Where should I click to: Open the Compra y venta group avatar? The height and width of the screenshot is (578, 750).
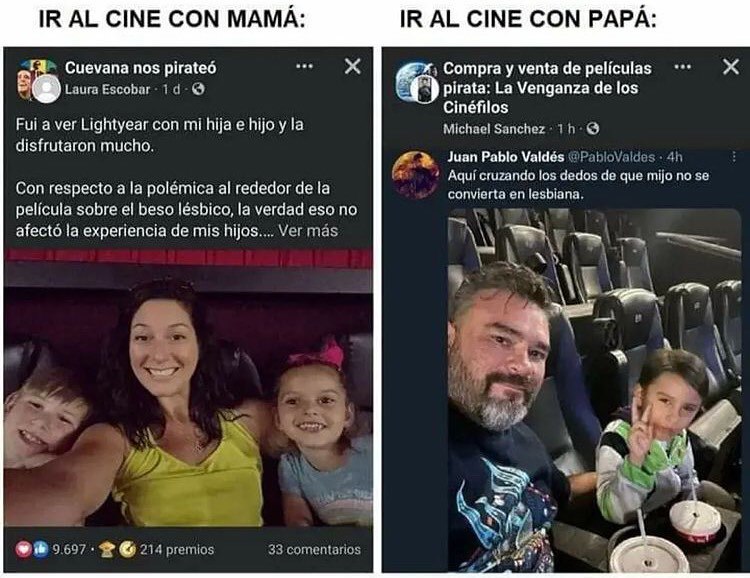click(x=416, y=82)
